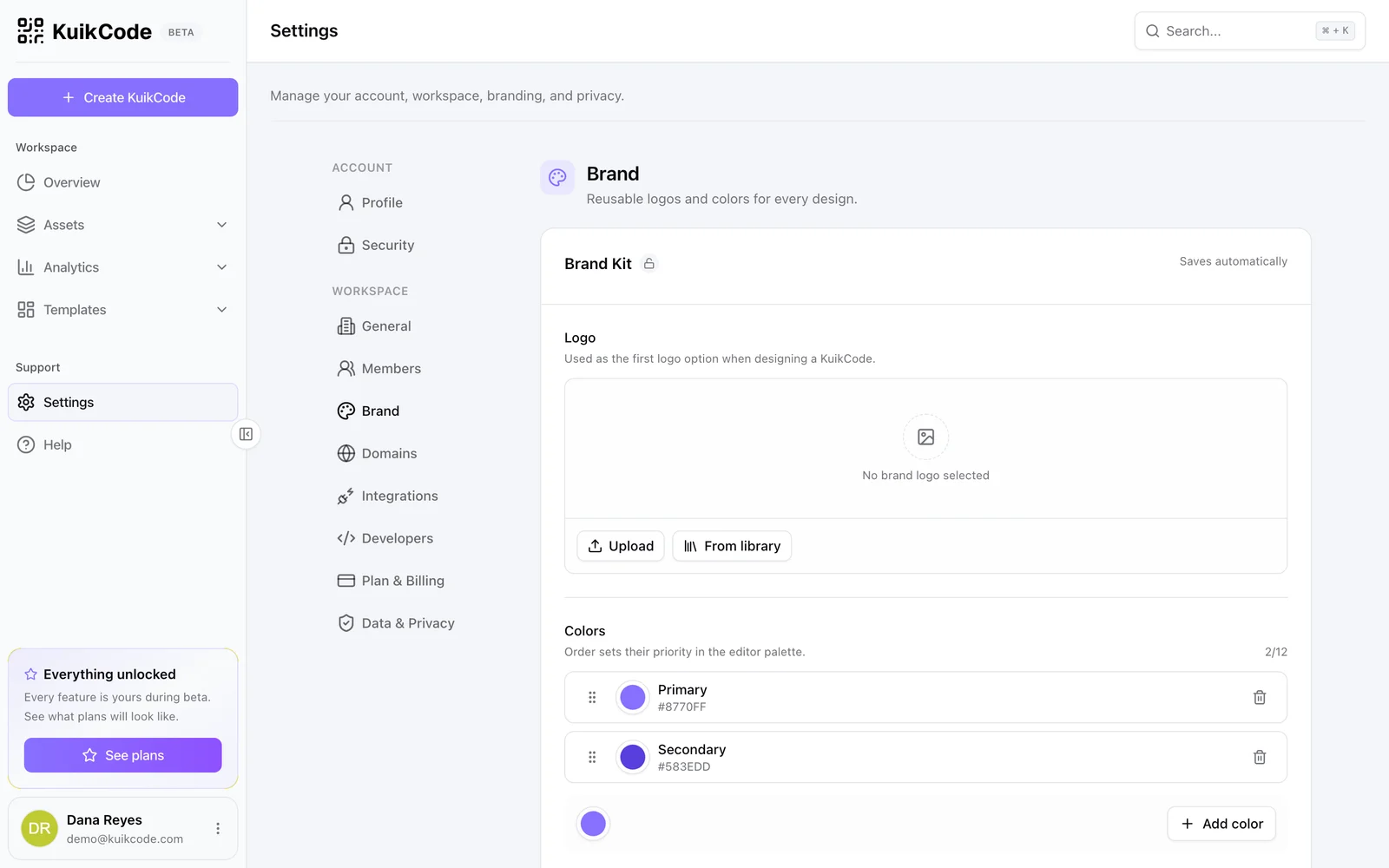Viewport: 1389px width, 868px height.
Task: Click the Overview pie chart icon
Action: pyautogui.click(x=26, y=182)
